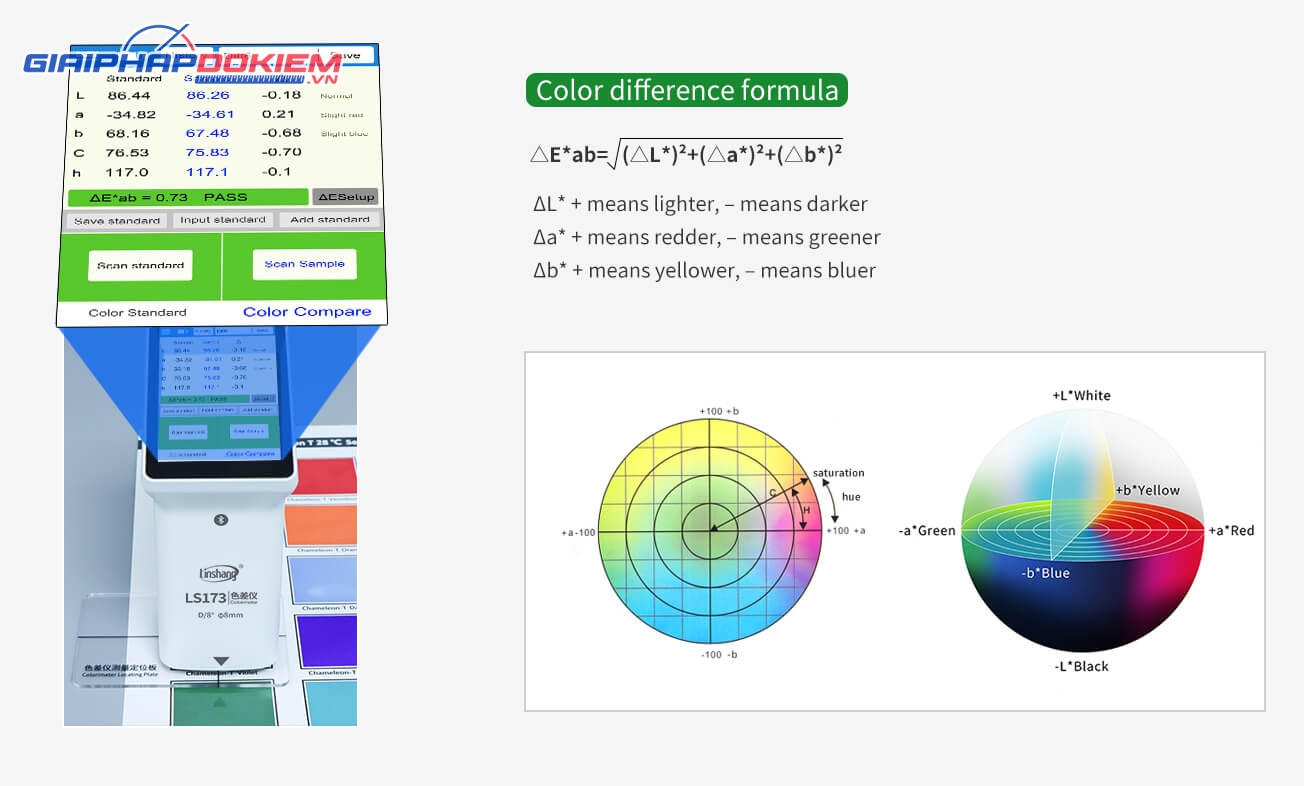Image resolution: width=1304 pixels, height=786 pixels.
Task: Tap the Scan standard button
Action: coord(140,265)
